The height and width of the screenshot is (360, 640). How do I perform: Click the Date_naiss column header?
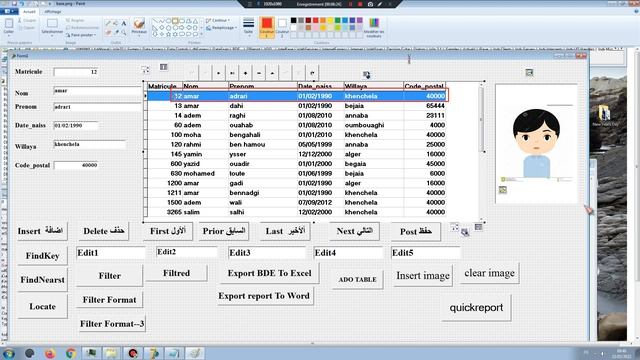click(320, 86)
